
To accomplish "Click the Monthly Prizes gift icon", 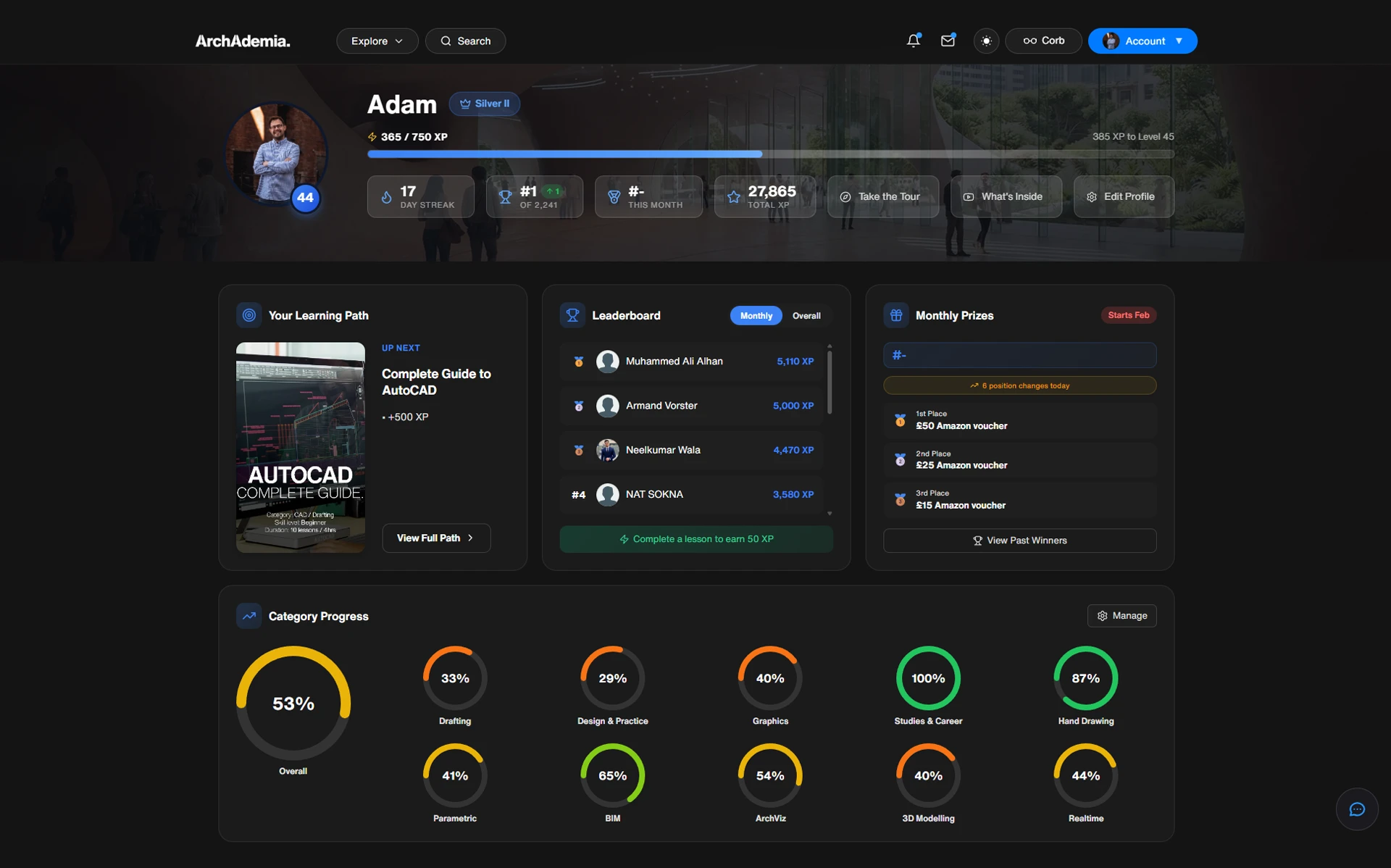I will tap(895, 315).
